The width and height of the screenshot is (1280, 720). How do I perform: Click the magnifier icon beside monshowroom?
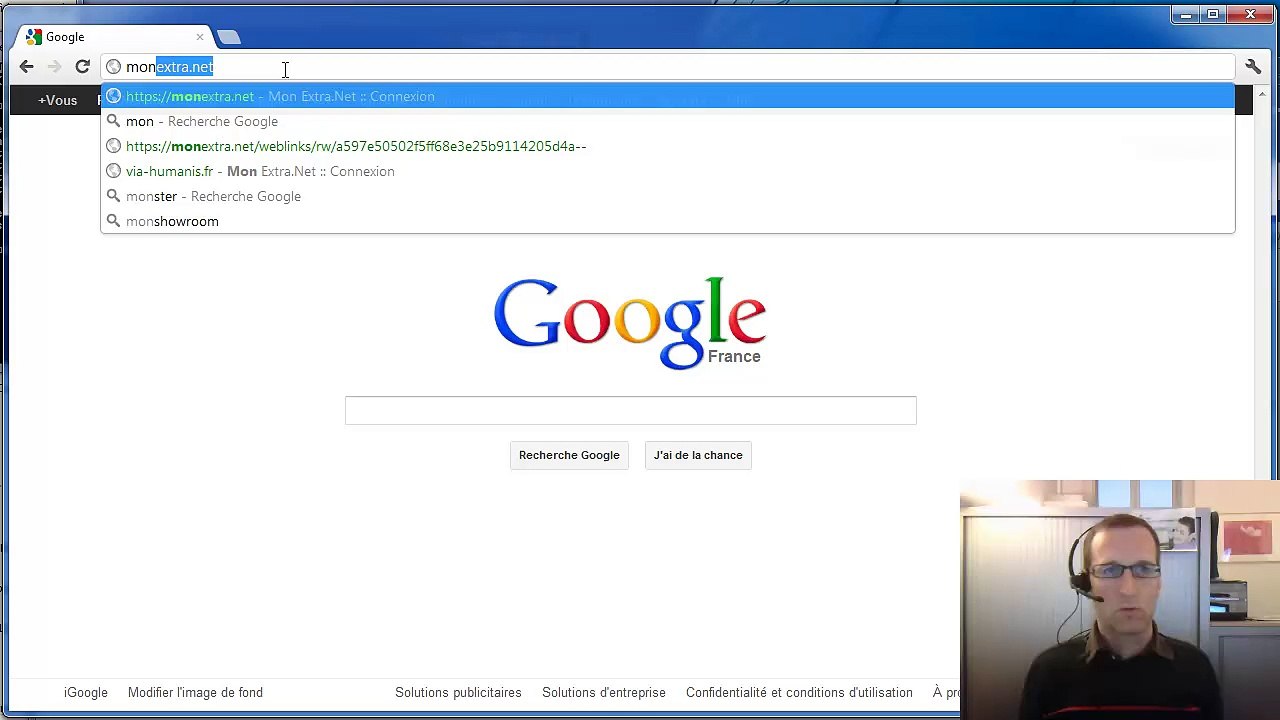coord(113,221)
